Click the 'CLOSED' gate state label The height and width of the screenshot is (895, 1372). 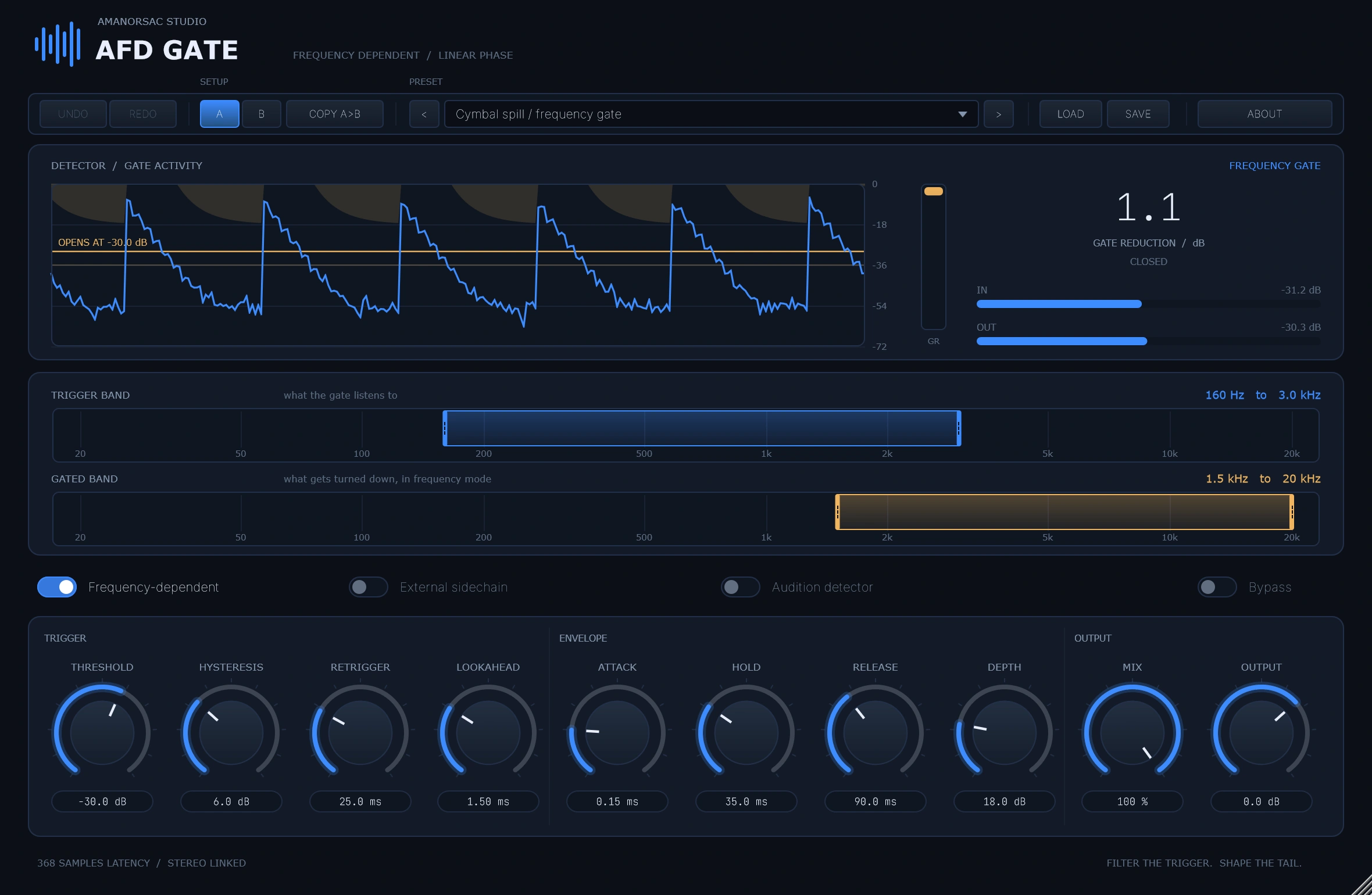click(x=1149, y=262)
